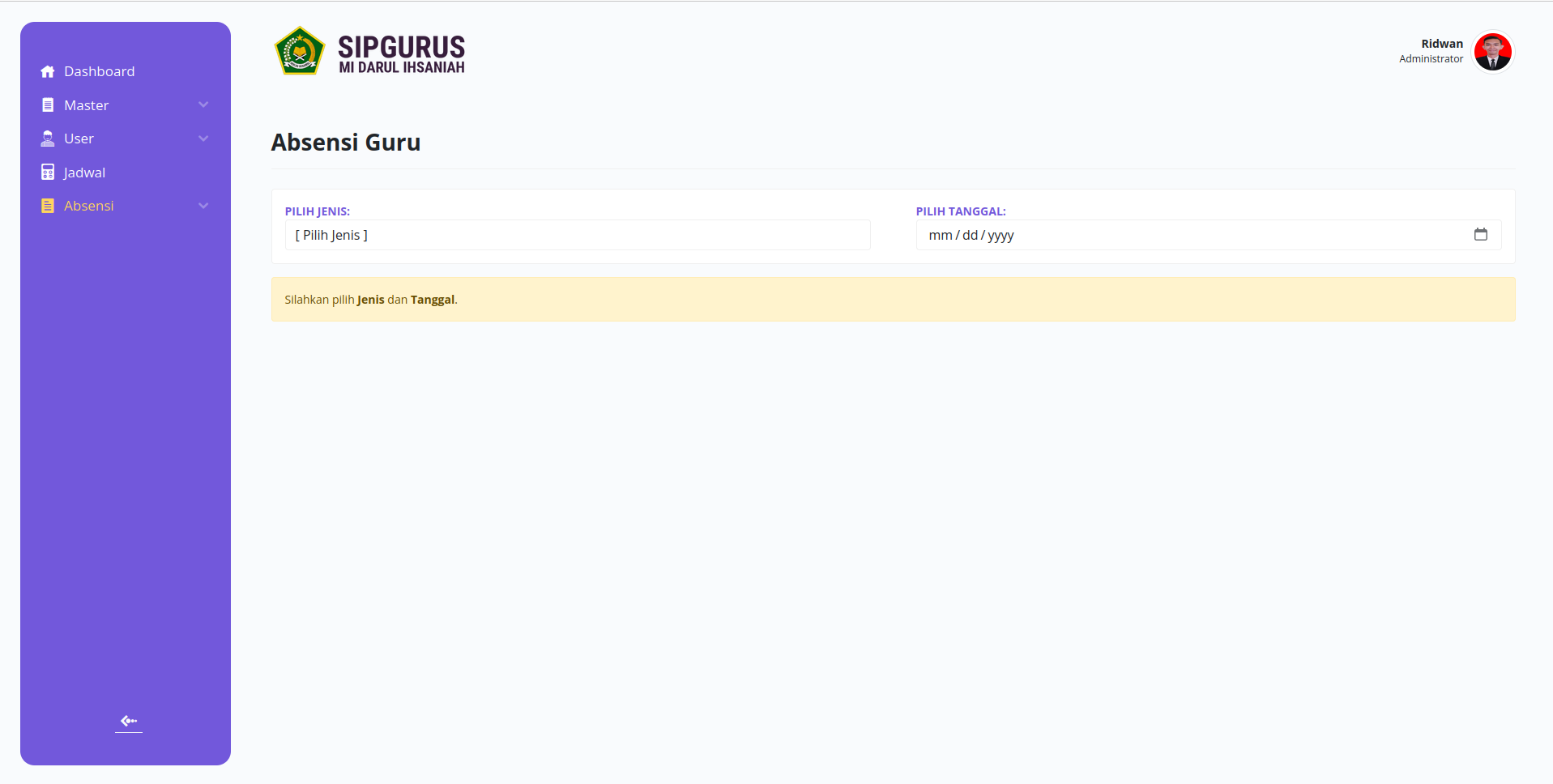
Task: Open the calendar picker icon
Action: tap(1481, 235)
